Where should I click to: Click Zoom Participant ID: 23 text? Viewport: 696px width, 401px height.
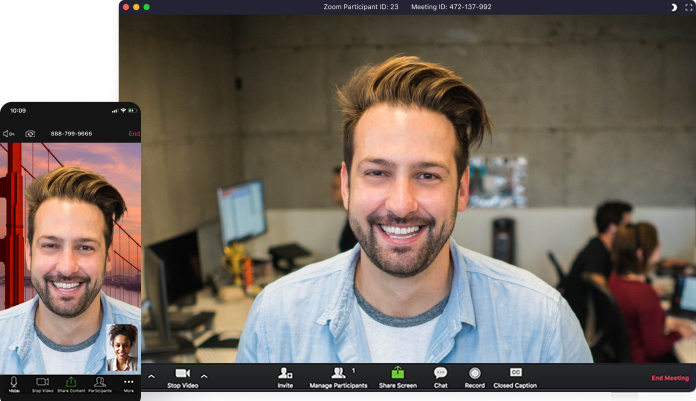pos(360,7)
